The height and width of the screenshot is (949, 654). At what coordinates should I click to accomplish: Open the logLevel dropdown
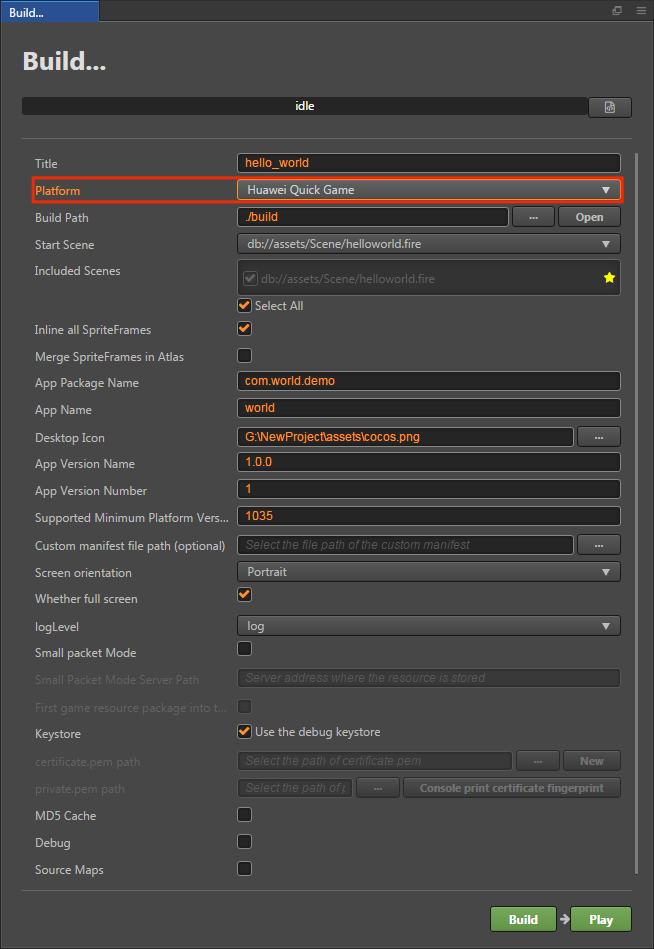pos(429,626)
